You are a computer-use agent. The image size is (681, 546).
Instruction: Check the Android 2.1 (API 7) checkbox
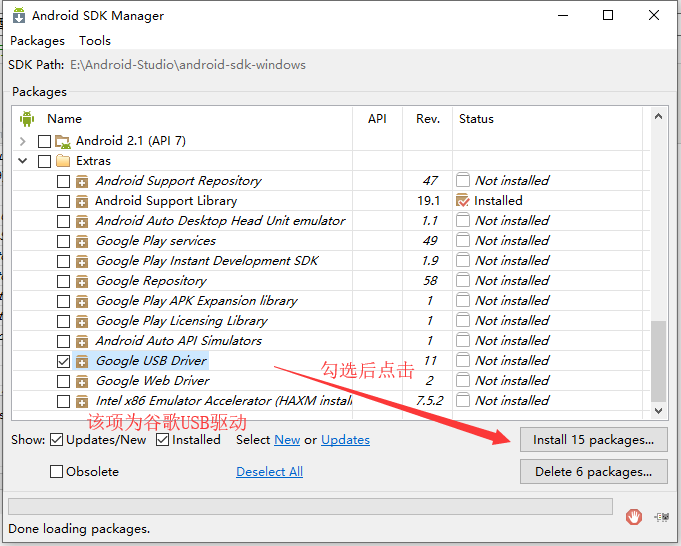tap(44, 141)
